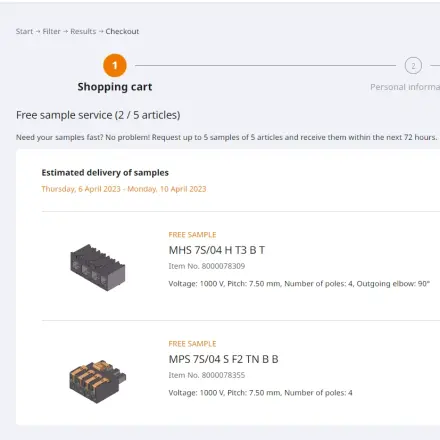Click the Start breadcrumb link
The height and width of the screenshot is (440, 440).
coord(24,31)
